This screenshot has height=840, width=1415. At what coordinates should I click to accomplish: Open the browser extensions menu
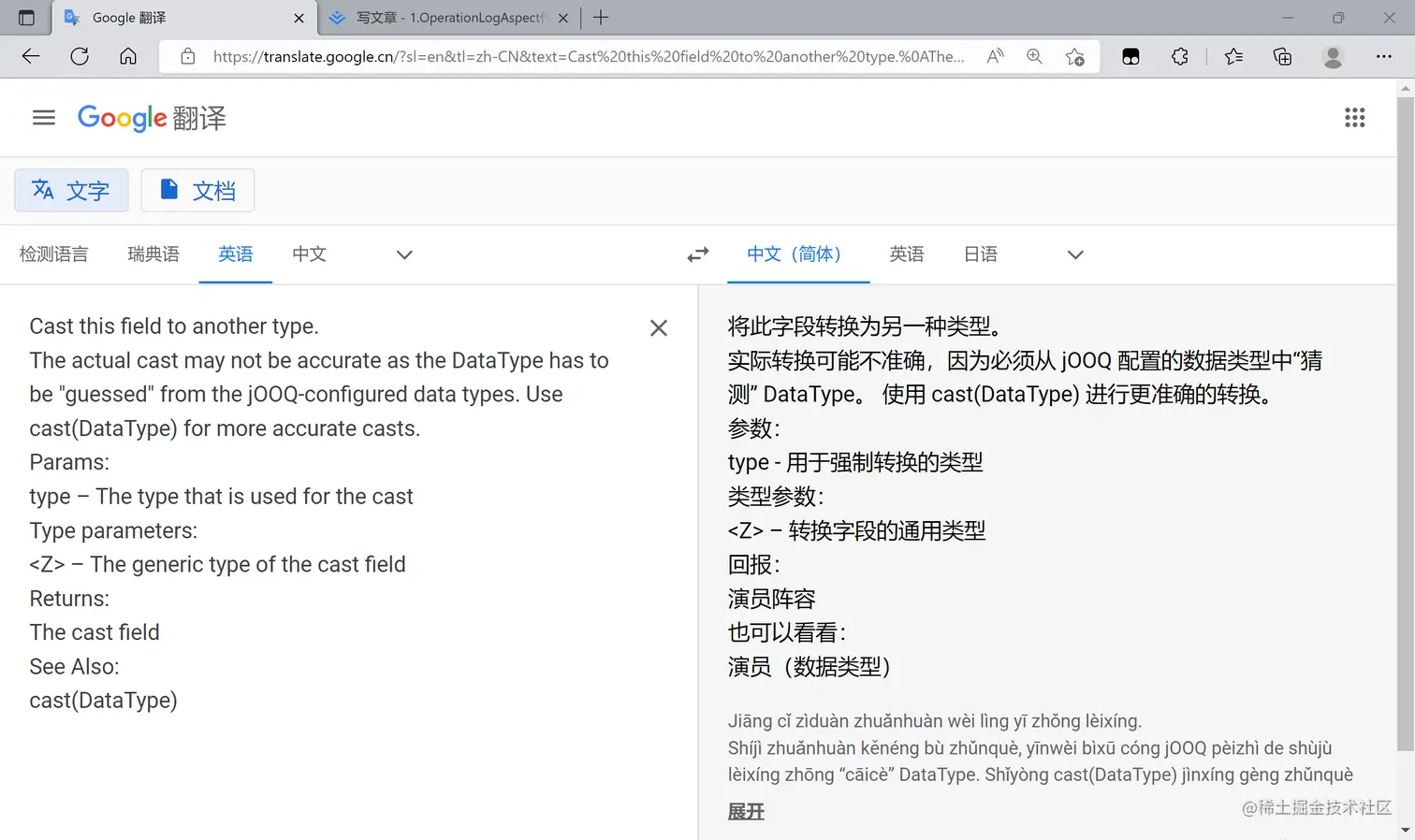point(1180,56)
